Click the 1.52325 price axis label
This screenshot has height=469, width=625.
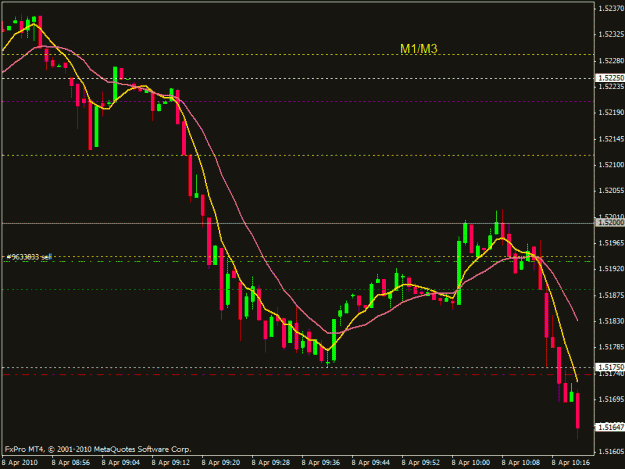(611, 35)
